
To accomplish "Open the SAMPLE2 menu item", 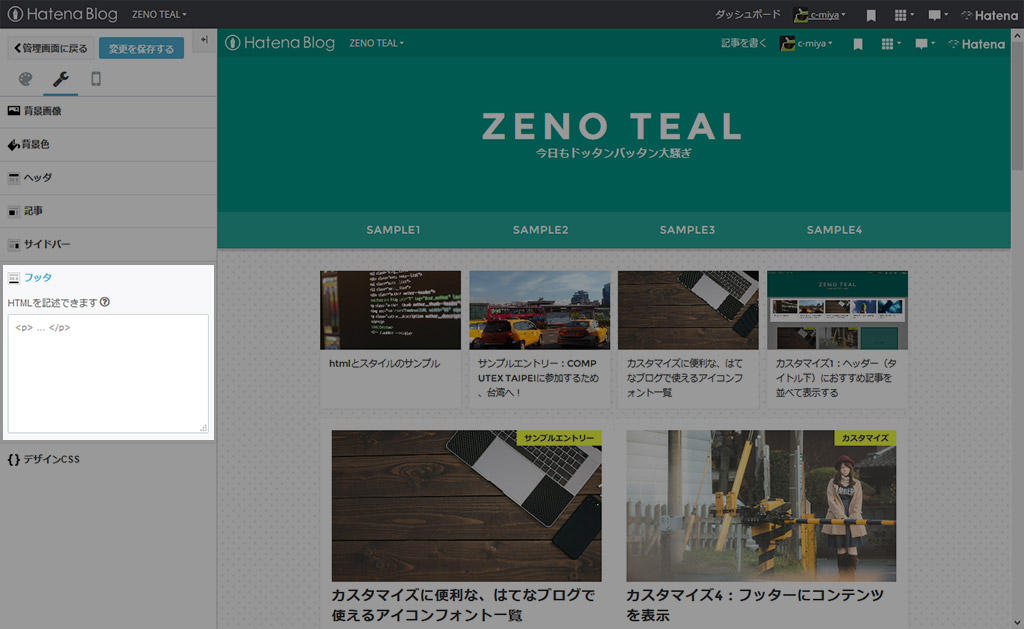I will tap(540, 230).
